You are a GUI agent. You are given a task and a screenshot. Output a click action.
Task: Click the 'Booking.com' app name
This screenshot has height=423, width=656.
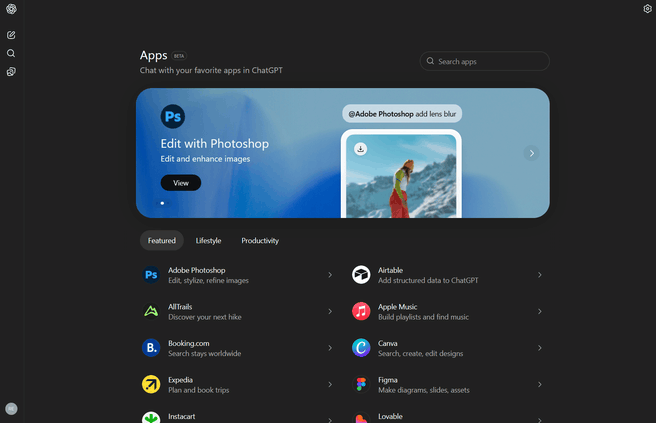189,343
